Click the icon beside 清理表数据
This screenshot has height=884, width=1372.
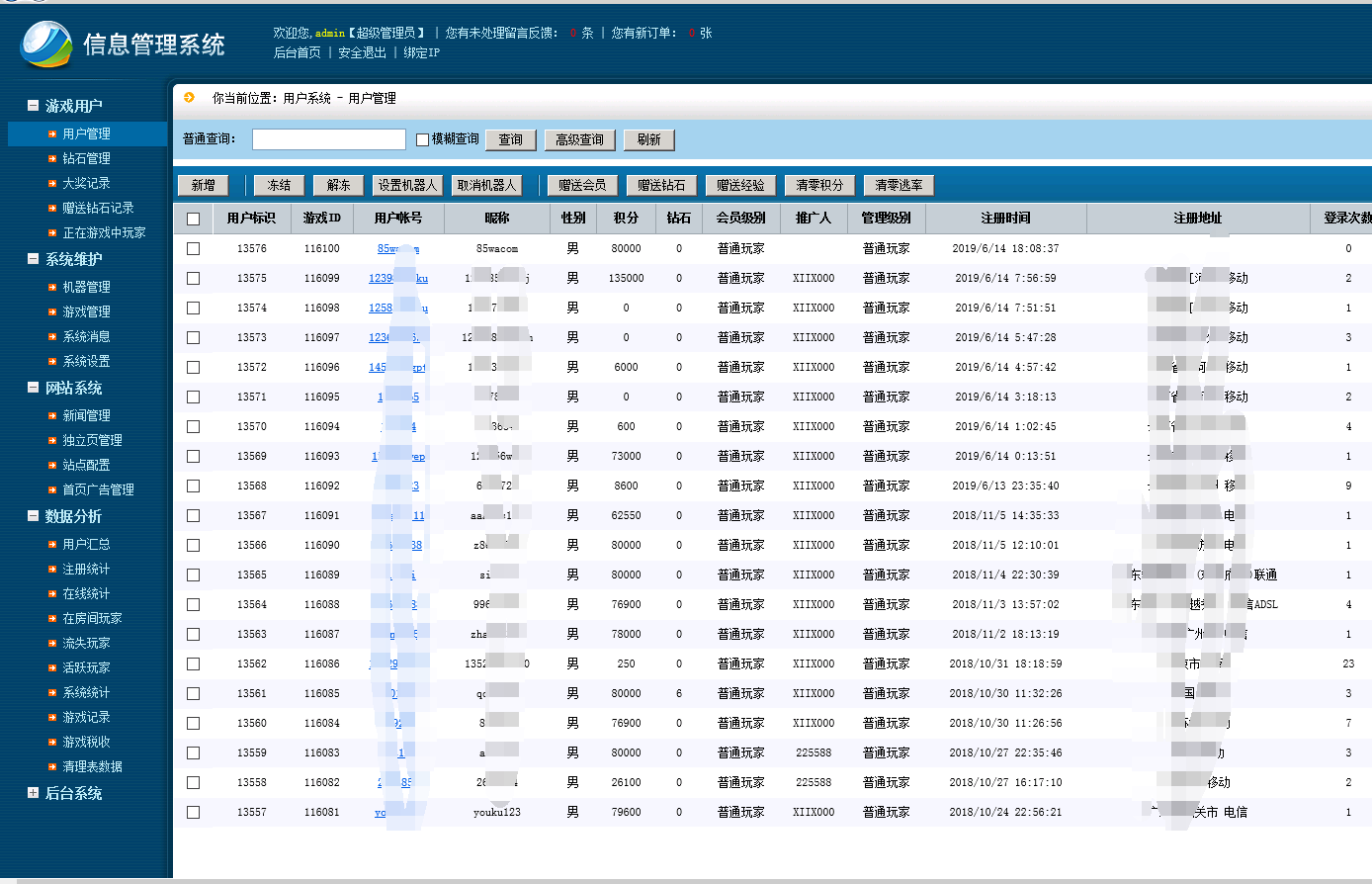53,766
